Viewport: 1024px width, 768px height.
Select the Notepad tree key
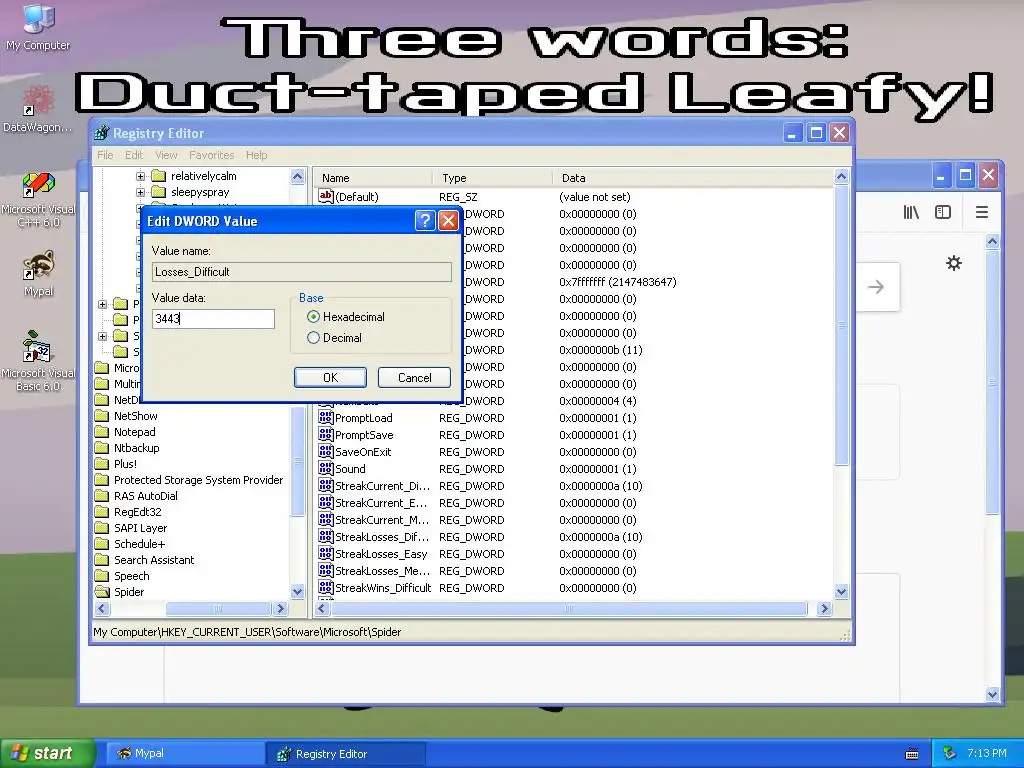(135, 432)
